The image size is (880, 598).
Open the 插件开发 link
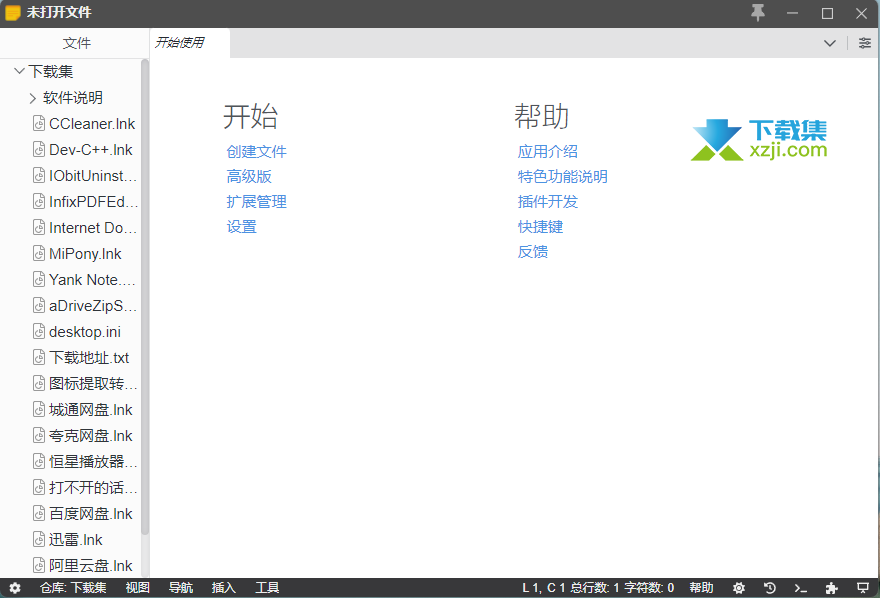coord(547,201)
